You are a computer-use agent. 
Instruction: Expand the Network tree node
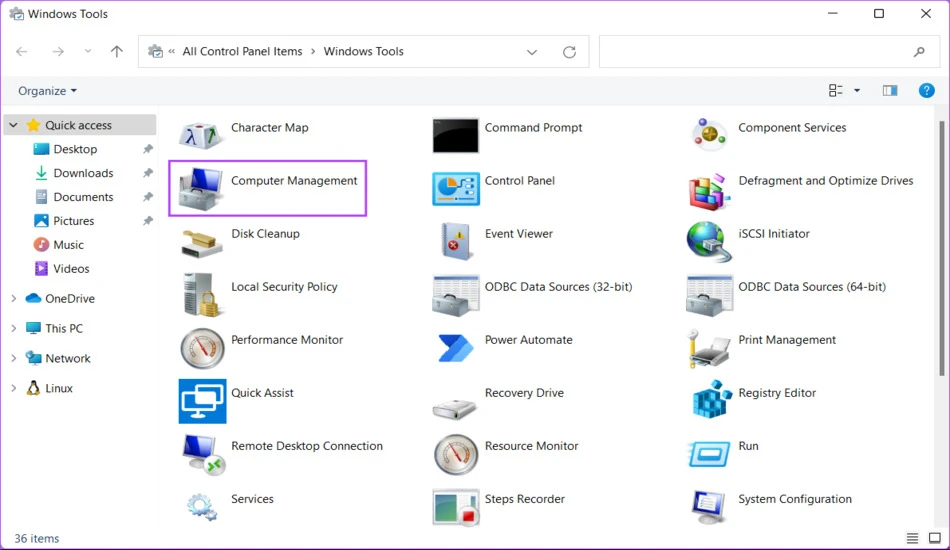click(x=13, y=359)
